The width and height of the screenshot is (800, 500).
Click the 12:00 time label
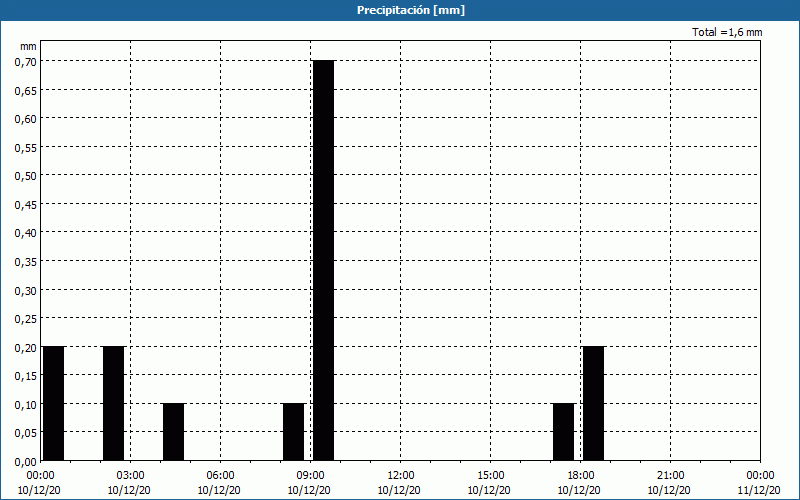click(401, 476)
